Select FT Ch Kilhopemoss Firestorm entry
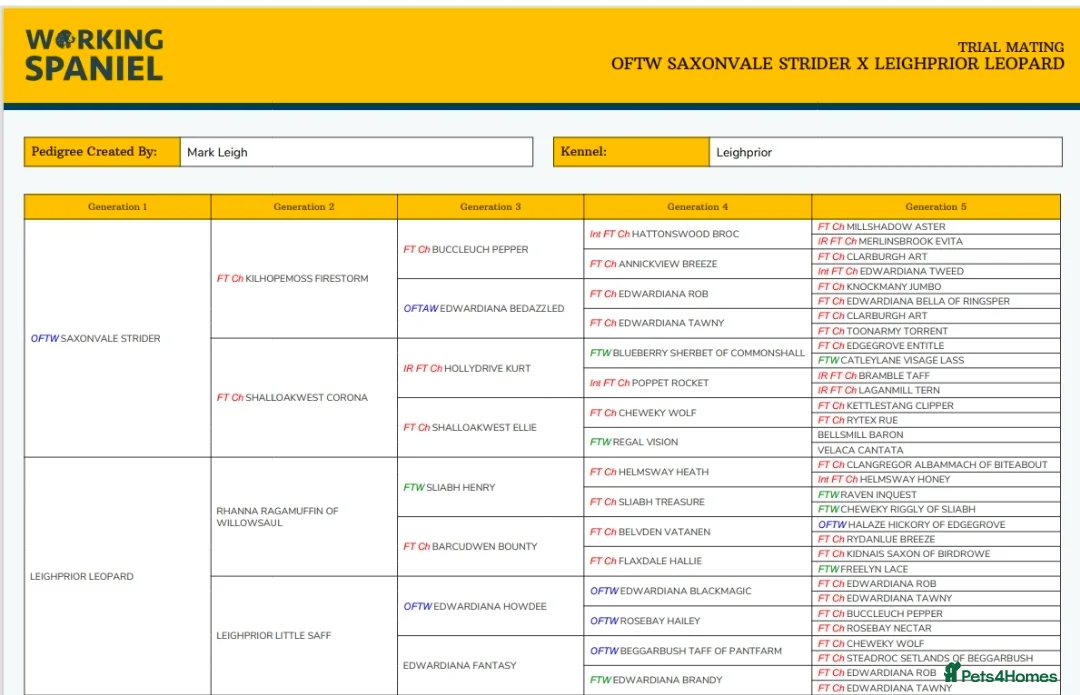The width and height of the screenshot is (1080, 695). click(x=292, y=279)
